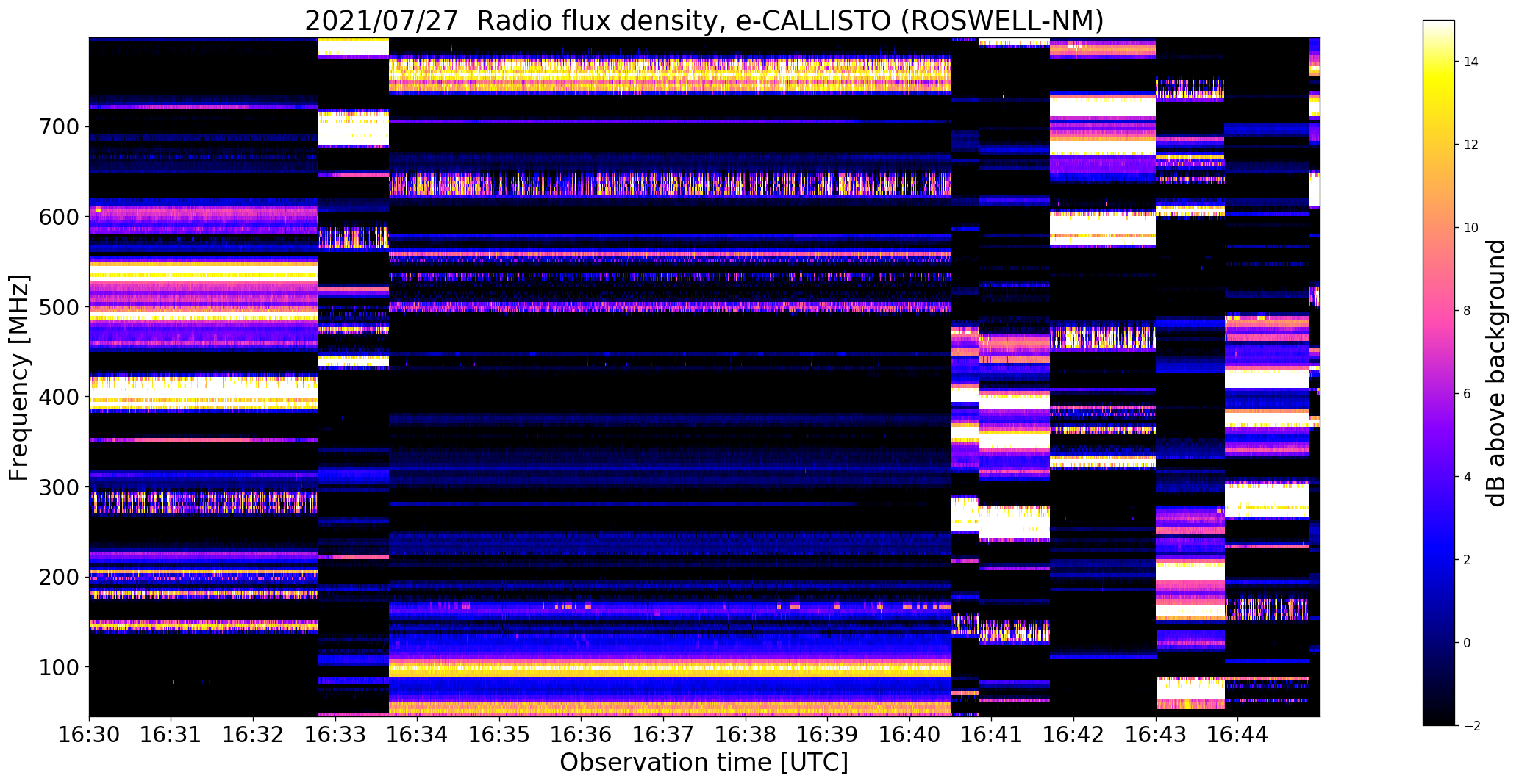Click the bright 100 MHz band at 16:37

coord(664,669)
